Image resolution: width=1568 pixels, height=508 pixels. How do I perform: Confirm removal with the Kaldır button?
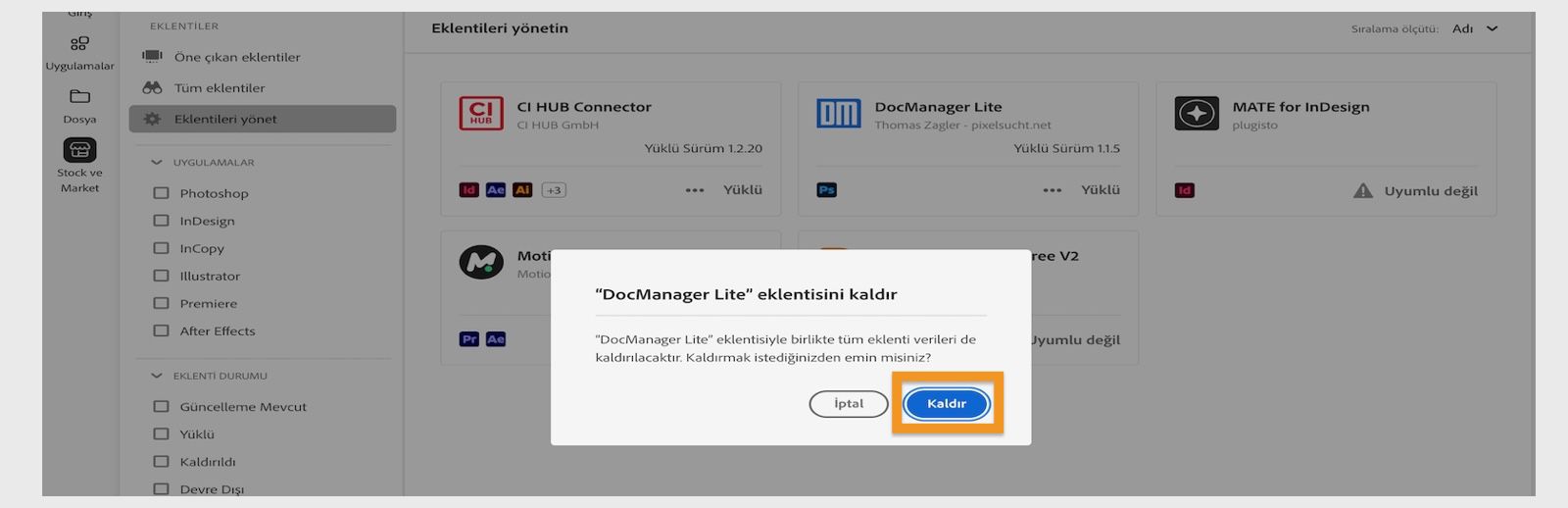click(x=947, y=403)
